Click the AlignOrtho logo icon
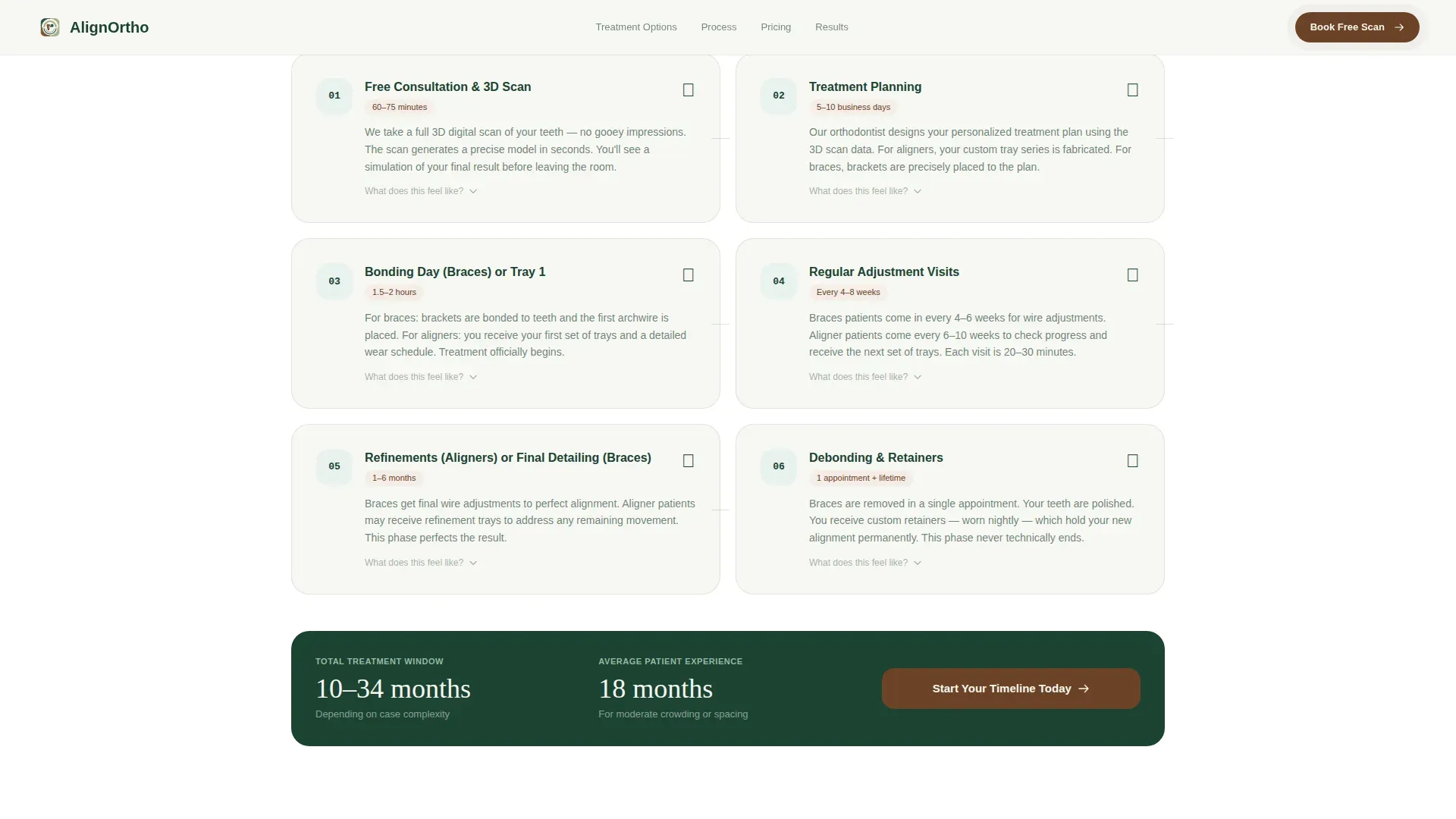This screenshot has width=1456, height=819. tap(50, 27)
